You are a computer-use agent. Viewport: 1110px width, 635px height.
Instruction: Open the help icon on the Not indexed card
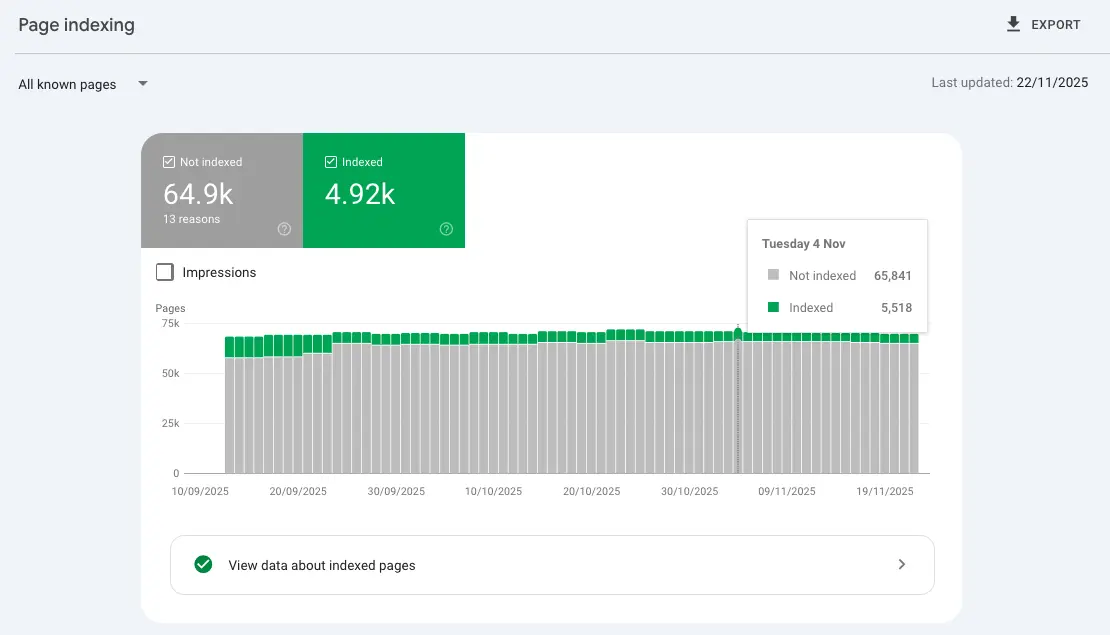coord(284,229)
